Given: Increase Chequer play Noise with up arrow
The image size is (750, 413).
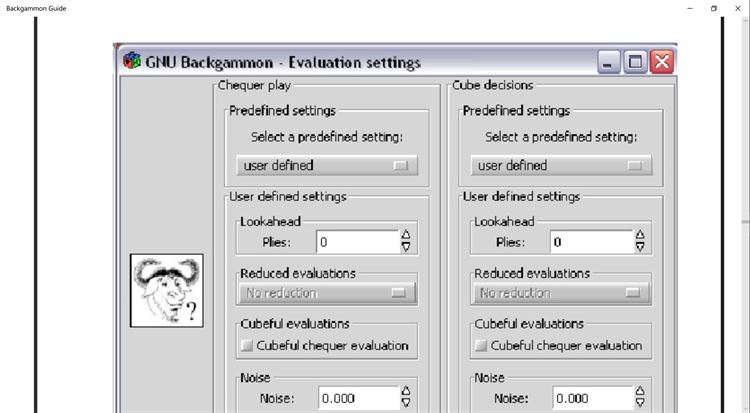Looking at the screenshot, I should click(406, 391).
